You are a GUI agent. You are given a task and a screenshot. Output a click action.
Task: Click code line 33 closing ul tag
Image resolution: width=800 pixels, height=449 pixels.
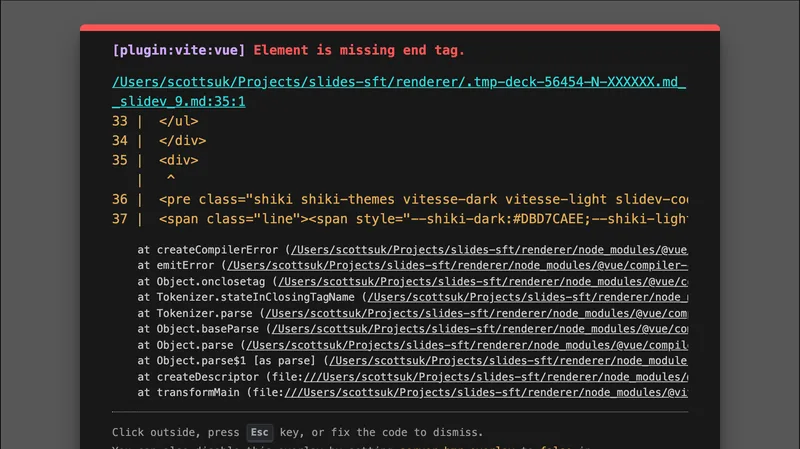point(178,121)
